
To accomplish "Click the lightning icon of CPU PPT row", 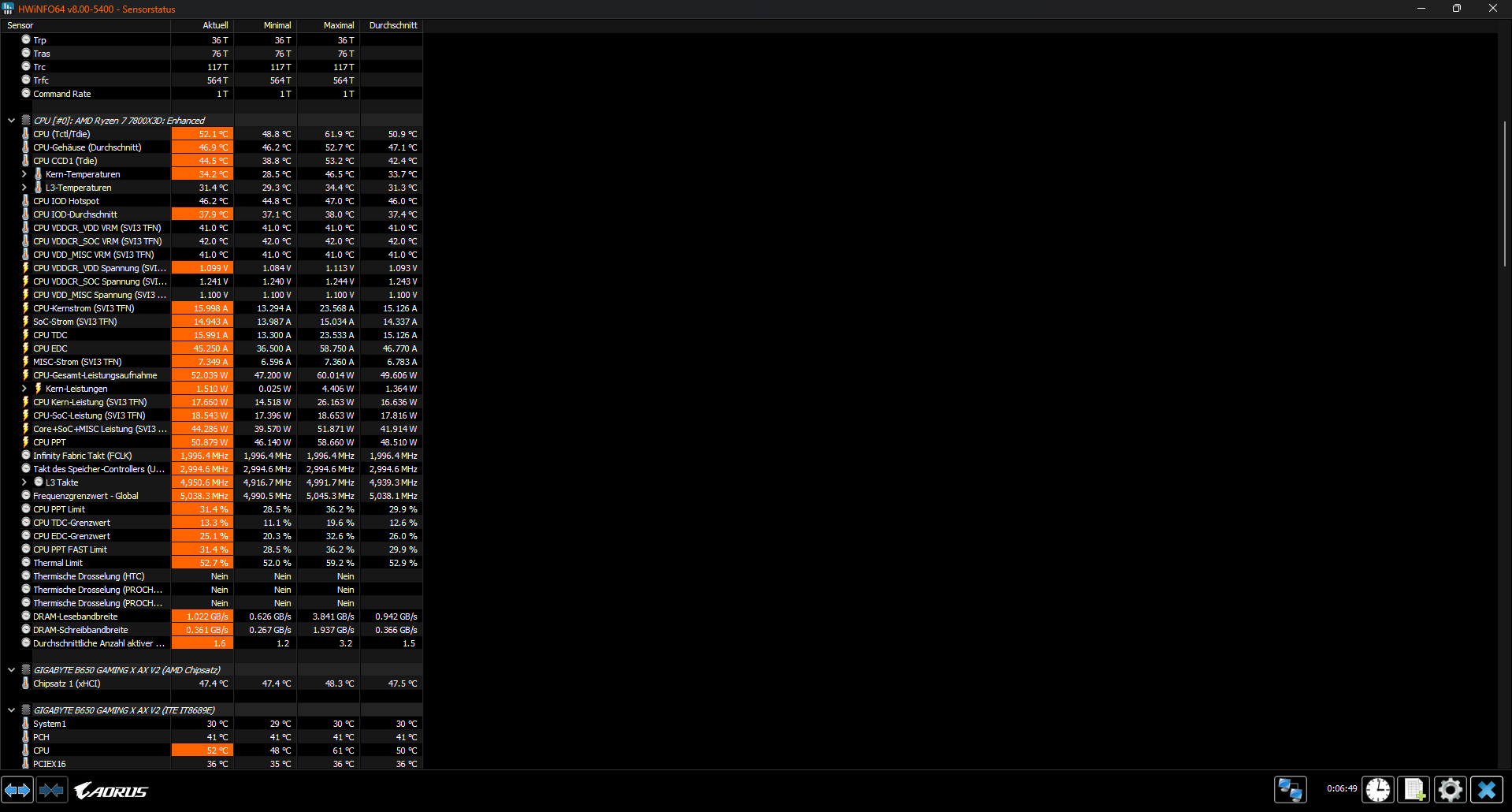I will [x=26, y=442].
